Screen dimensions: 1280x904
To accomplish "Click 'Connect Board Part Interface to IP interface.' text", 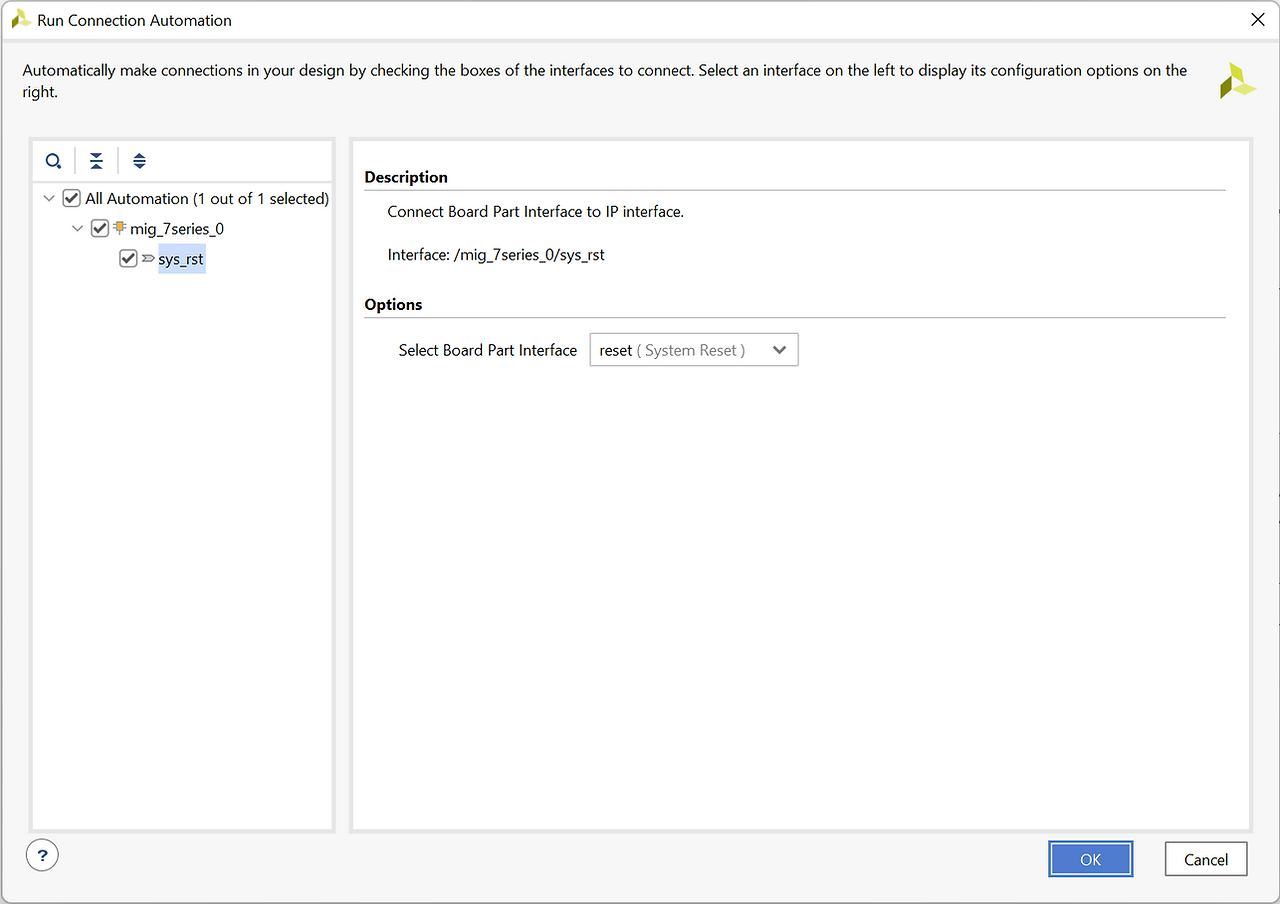I will pyautogui.click(x=535, y=211).
